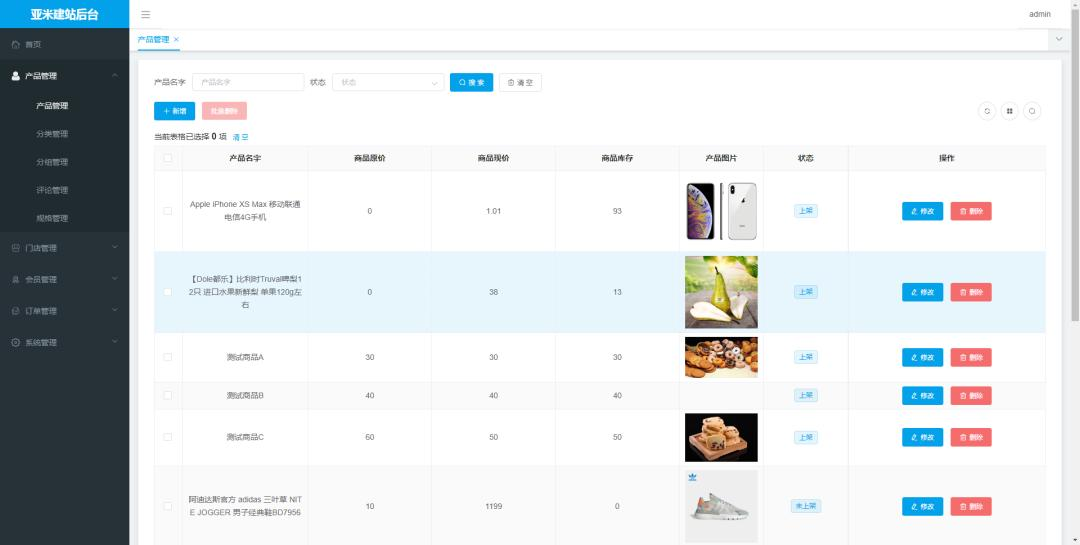Click 修改 for the adidas shoe row
The height and width of the screenshot is (545, 1080).
tap(922, 506)
